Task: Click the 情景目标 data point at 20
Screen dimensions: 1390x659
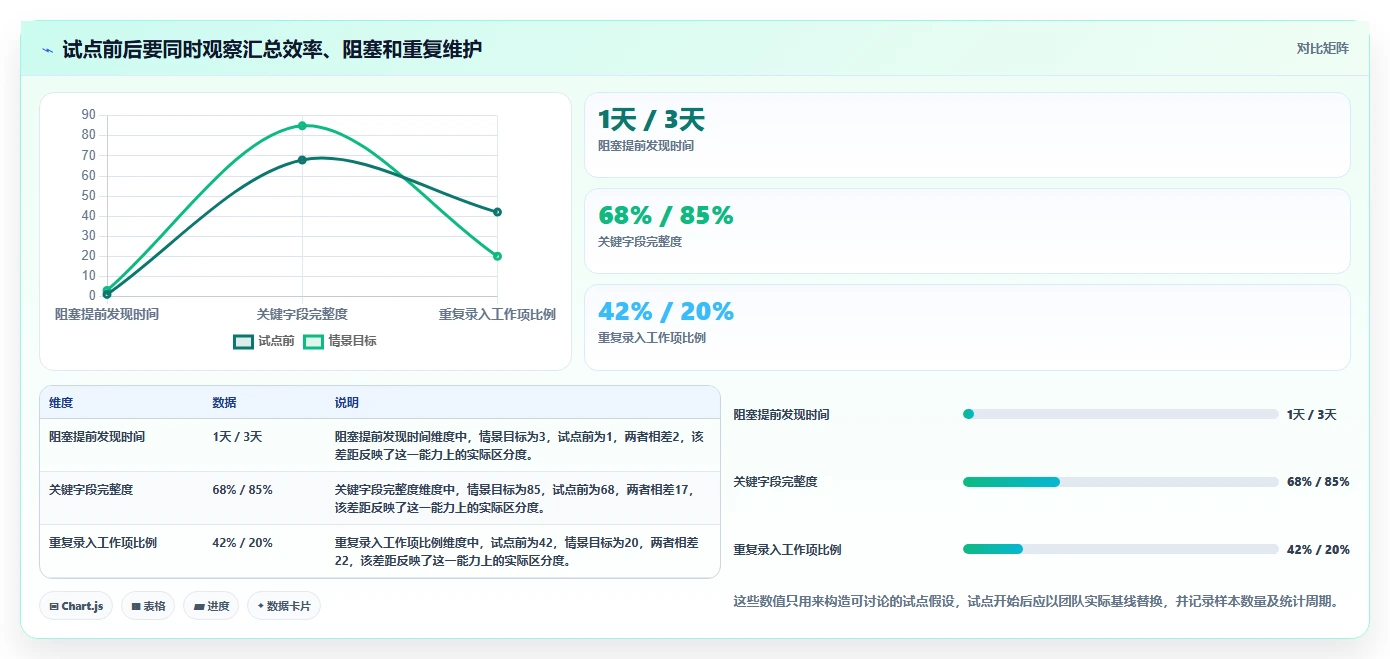Action: (497, 256)
